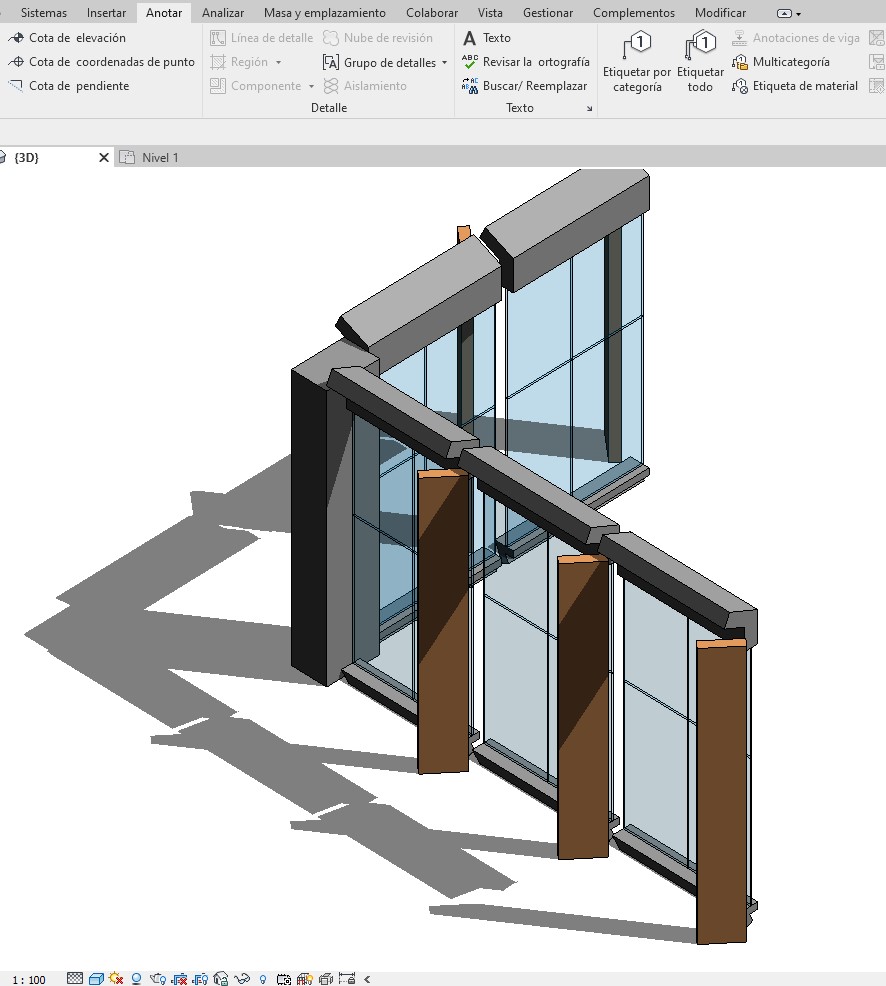Click the Multicategoría tag button

coord(790,62)
